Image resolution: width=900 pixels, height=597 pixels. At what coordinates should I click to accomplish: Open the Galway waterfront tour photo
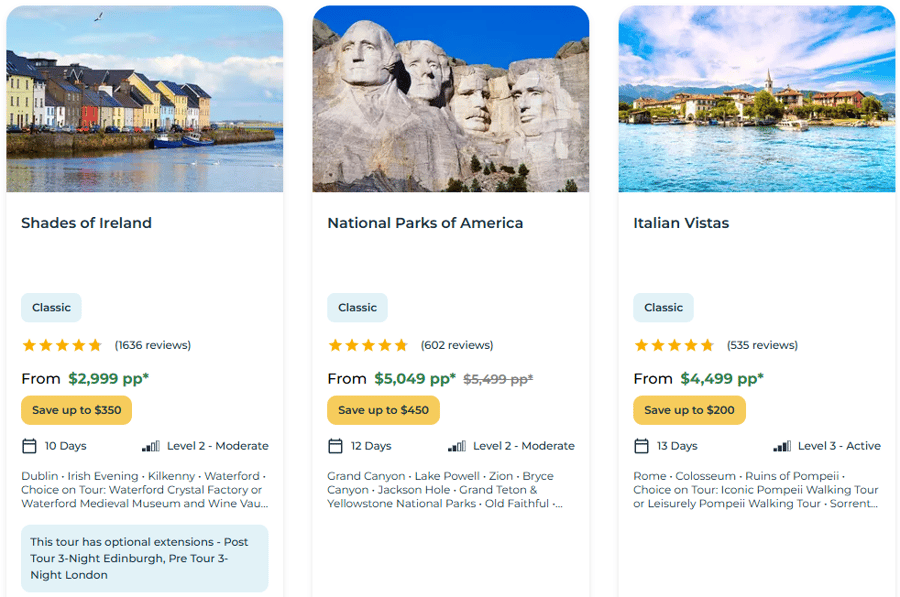point(144,99)
